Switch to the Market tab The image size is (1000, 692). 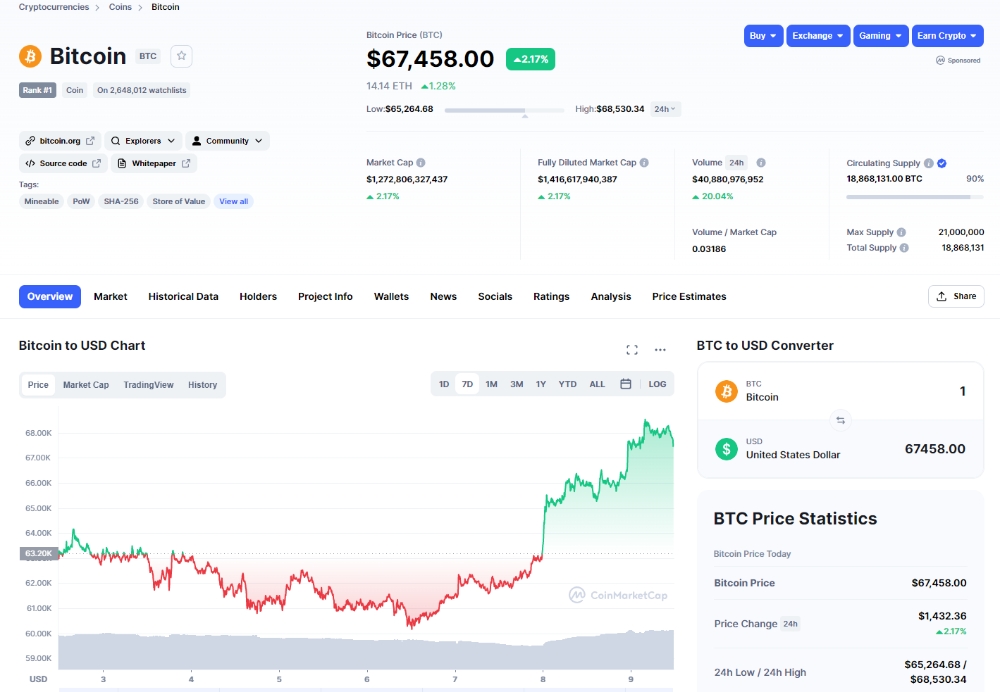pos(110,297)
